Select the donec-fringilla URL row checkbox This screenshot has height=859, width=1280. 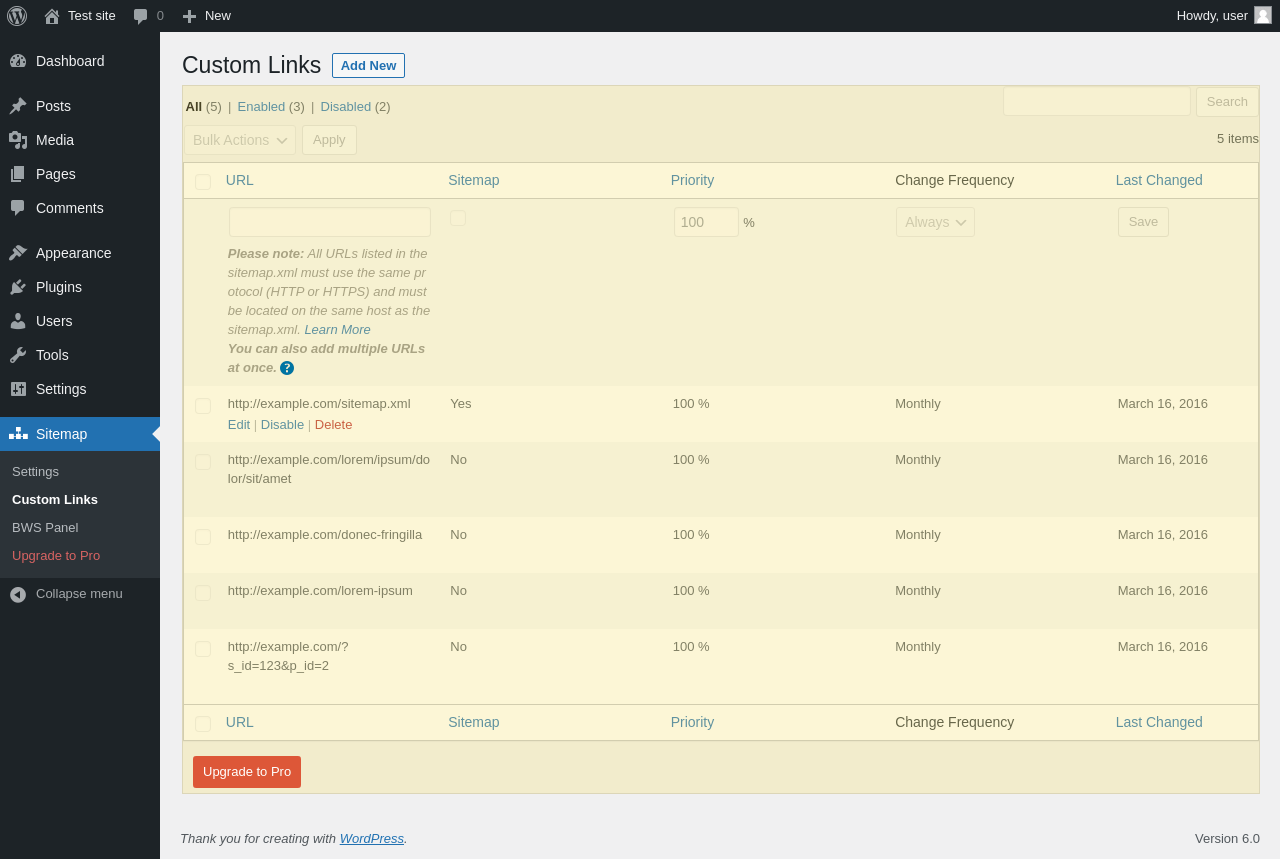click(203, 537)
